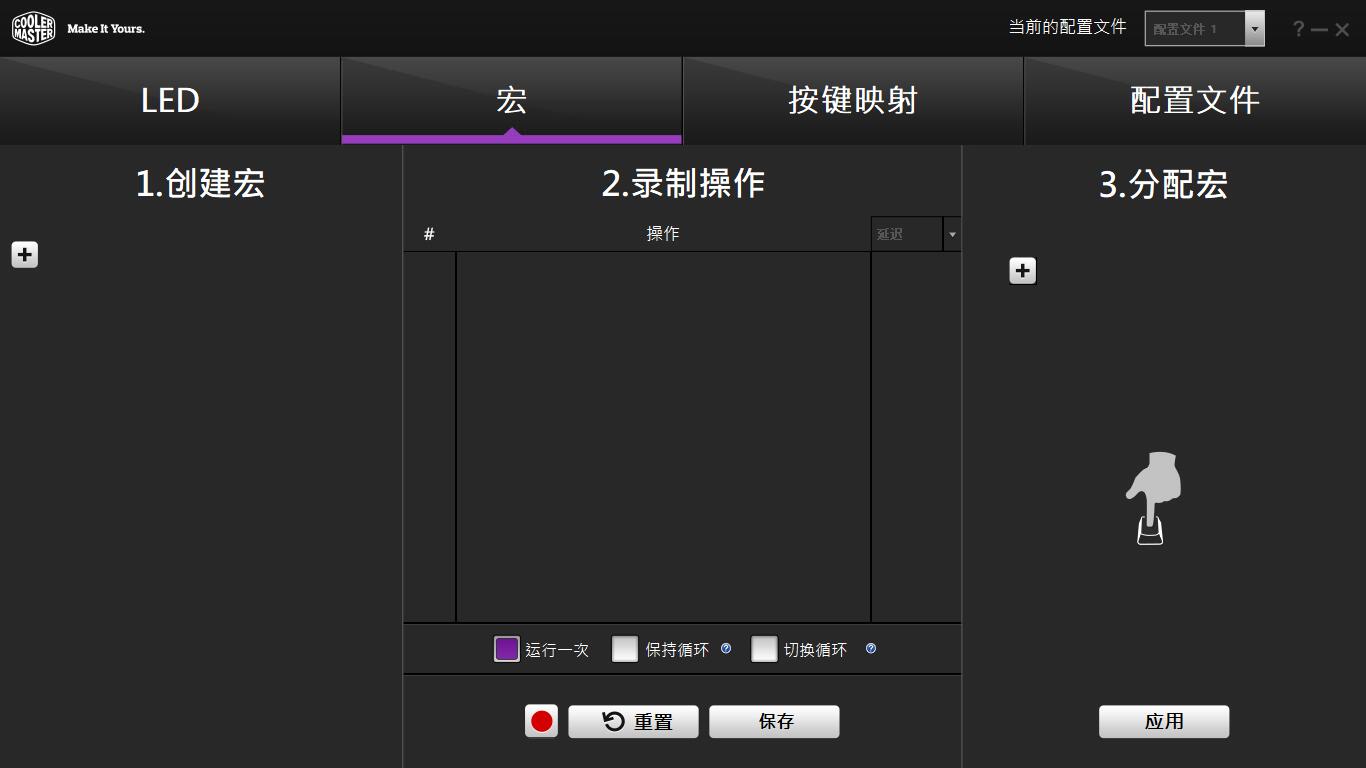Click the Cooler Master logo

click(x=34, y=27)
